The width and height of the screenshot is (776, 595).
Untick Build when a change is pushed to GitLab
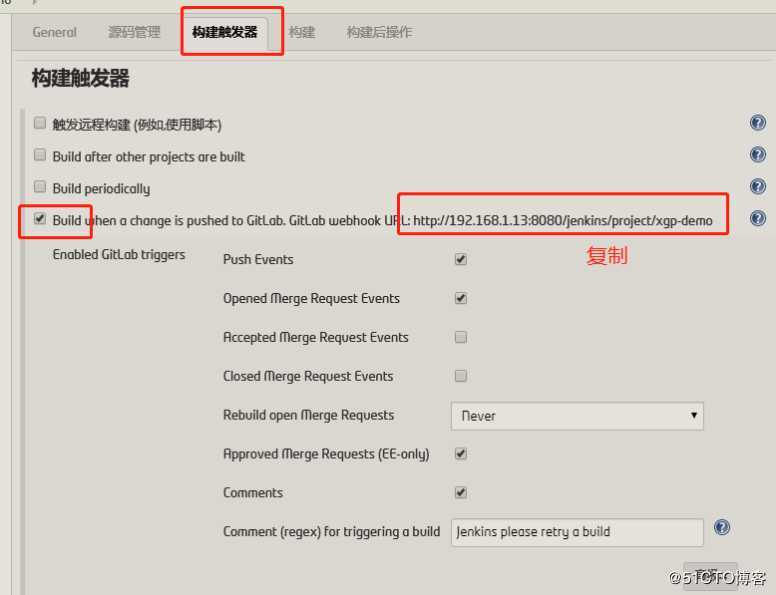(40, 219)
